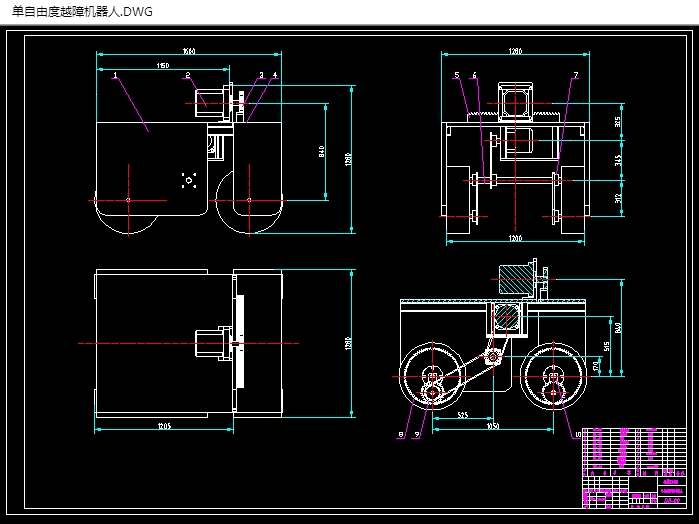Click part callout number 2
The width and height of the screenshot is (699, 524).
[187, 75]
